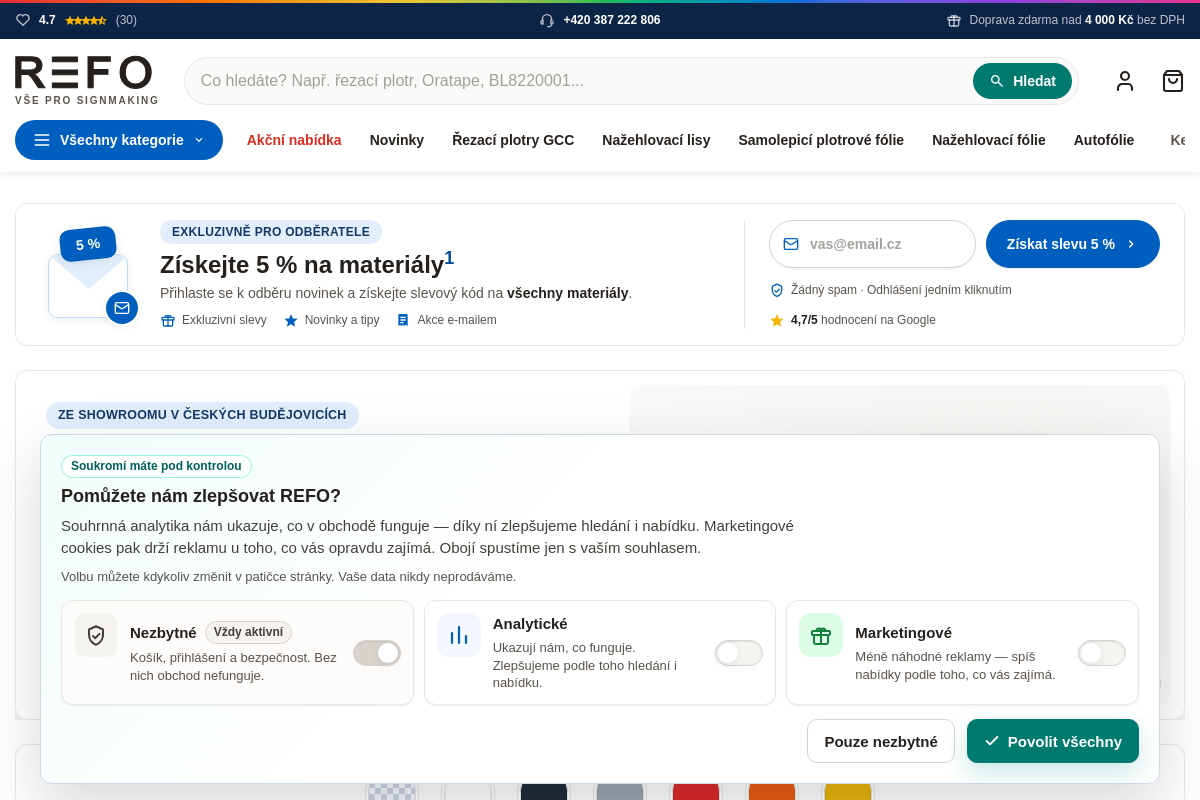
Task: Click the Pomůžete nám zlepšovat REFO? heading
Action: (x=201, y=496)
